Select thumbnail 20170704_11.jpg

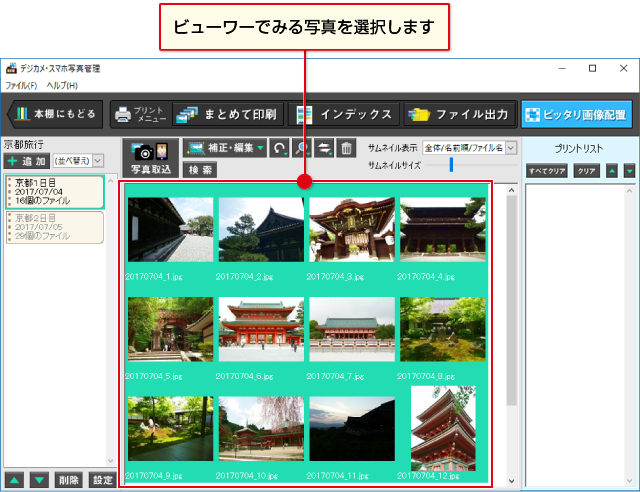pyautogui.click(x=352, y=429)
